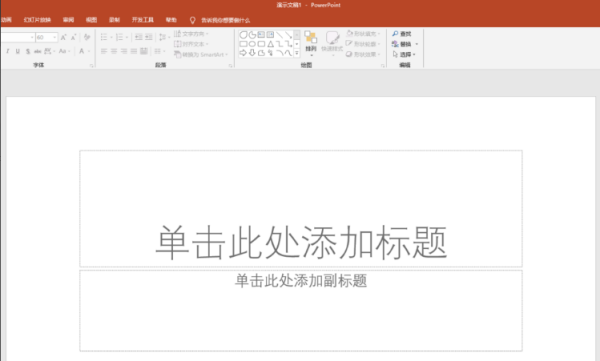Pick the line arrow shape

point(289,35)
